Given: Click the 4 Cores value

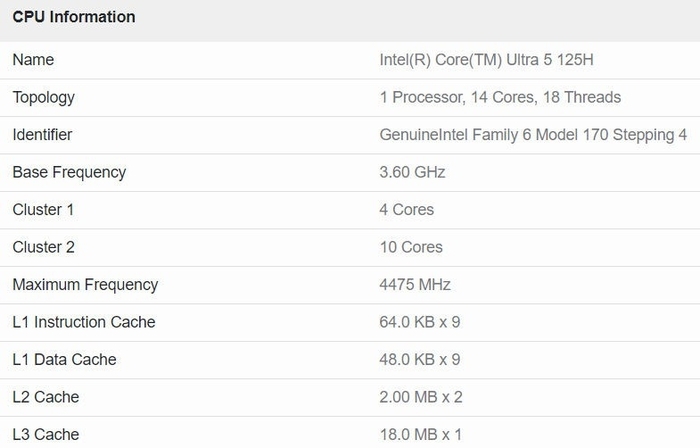Looking at the screenshot, I should pyautogui.click(x=407, y=210).
